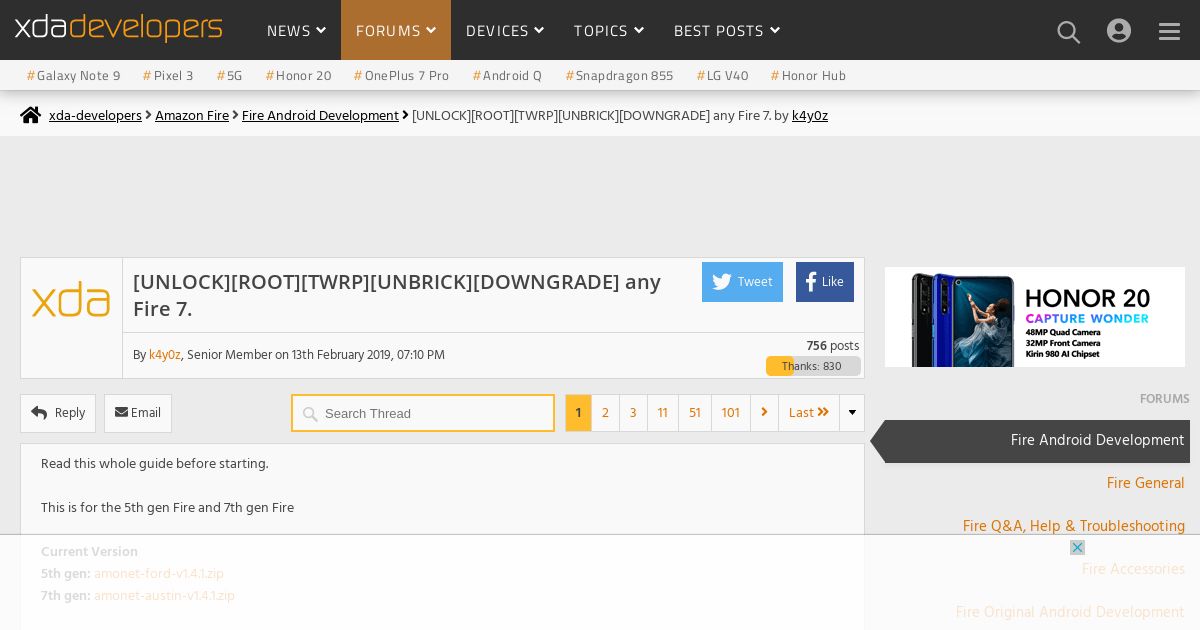Open the search magnifier in header
The width and height of the screenshot is (1200, 630).
click(1069, 31)
